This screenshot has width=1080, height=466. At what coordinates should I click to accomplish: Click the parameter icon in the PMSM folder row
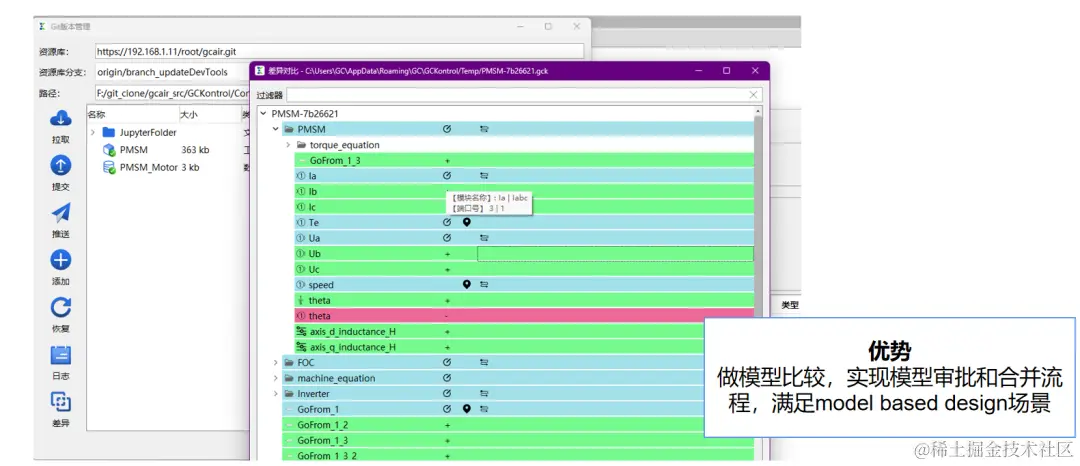(484, 129)
